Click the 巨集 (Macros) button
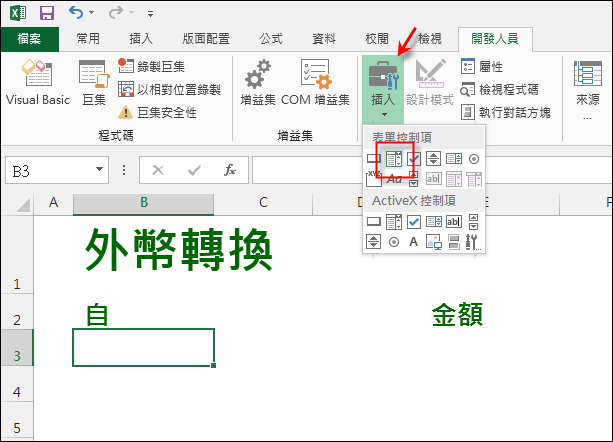 click(94, 83)
